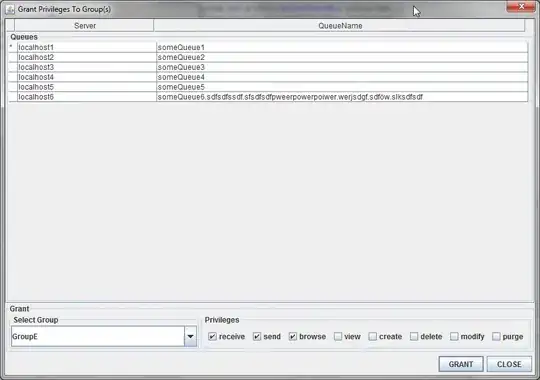Uncheck the browse privilege checkbox
540x380 pixels.
pos(293,337)
